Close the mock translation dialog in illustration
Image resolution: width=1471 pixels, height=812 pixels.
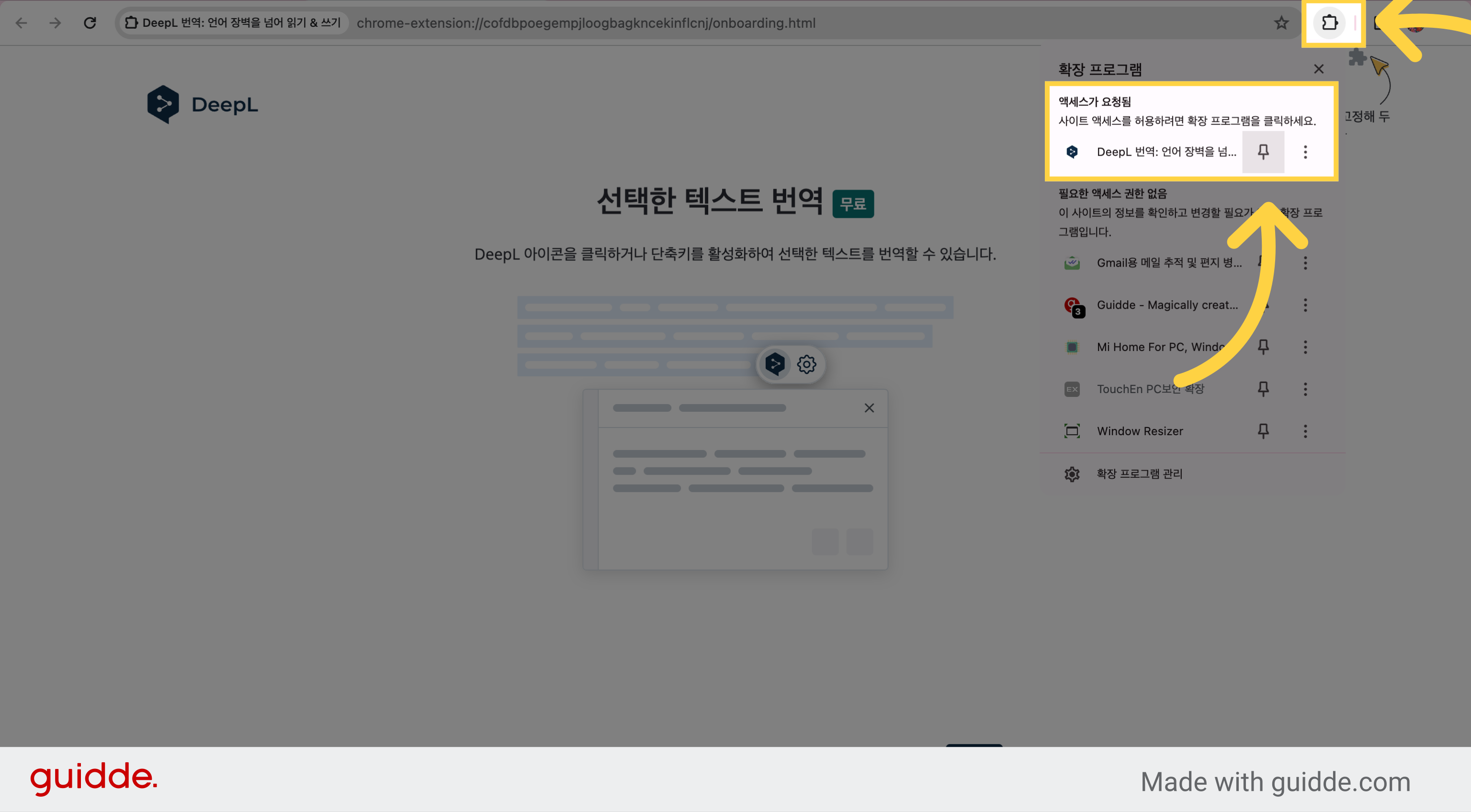869,408
